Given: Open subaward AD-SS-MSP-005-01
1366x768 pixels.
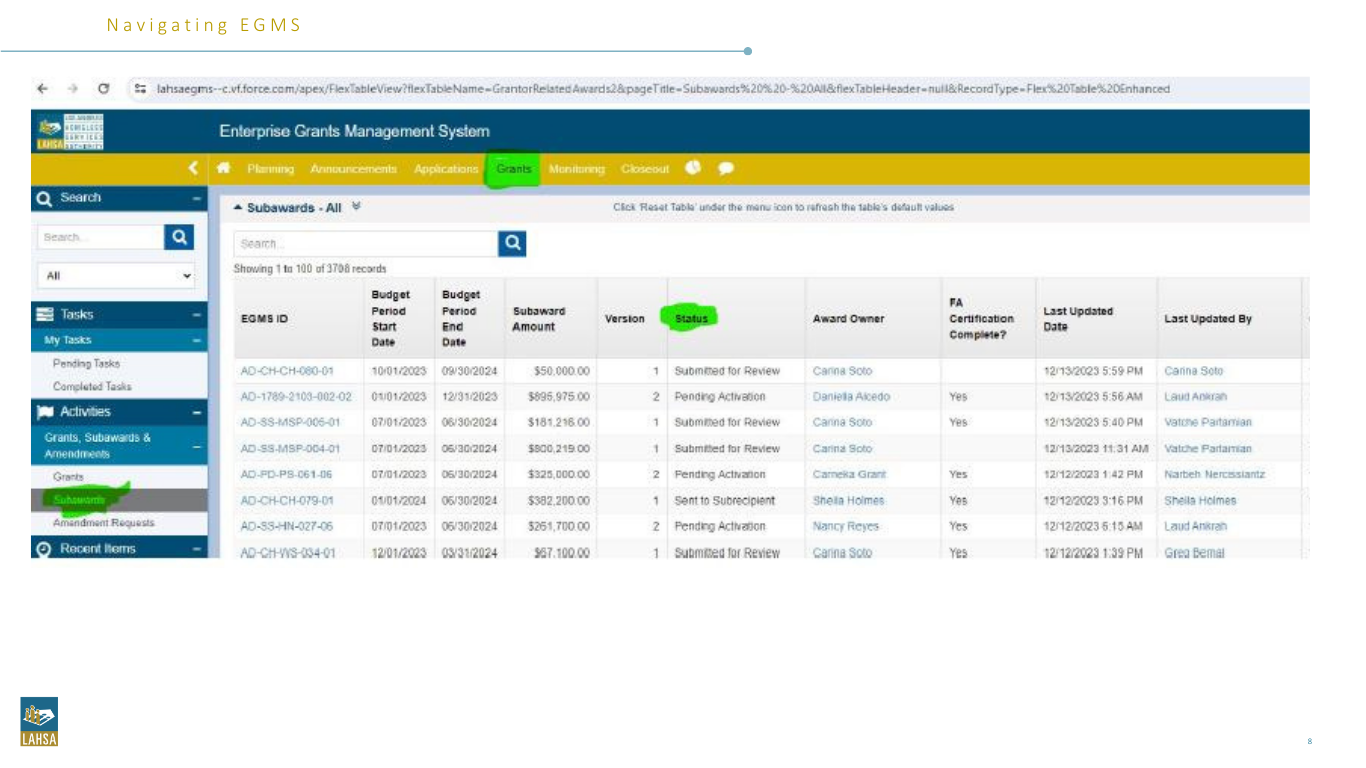Looking at the screenshot, I should point(291,422).
